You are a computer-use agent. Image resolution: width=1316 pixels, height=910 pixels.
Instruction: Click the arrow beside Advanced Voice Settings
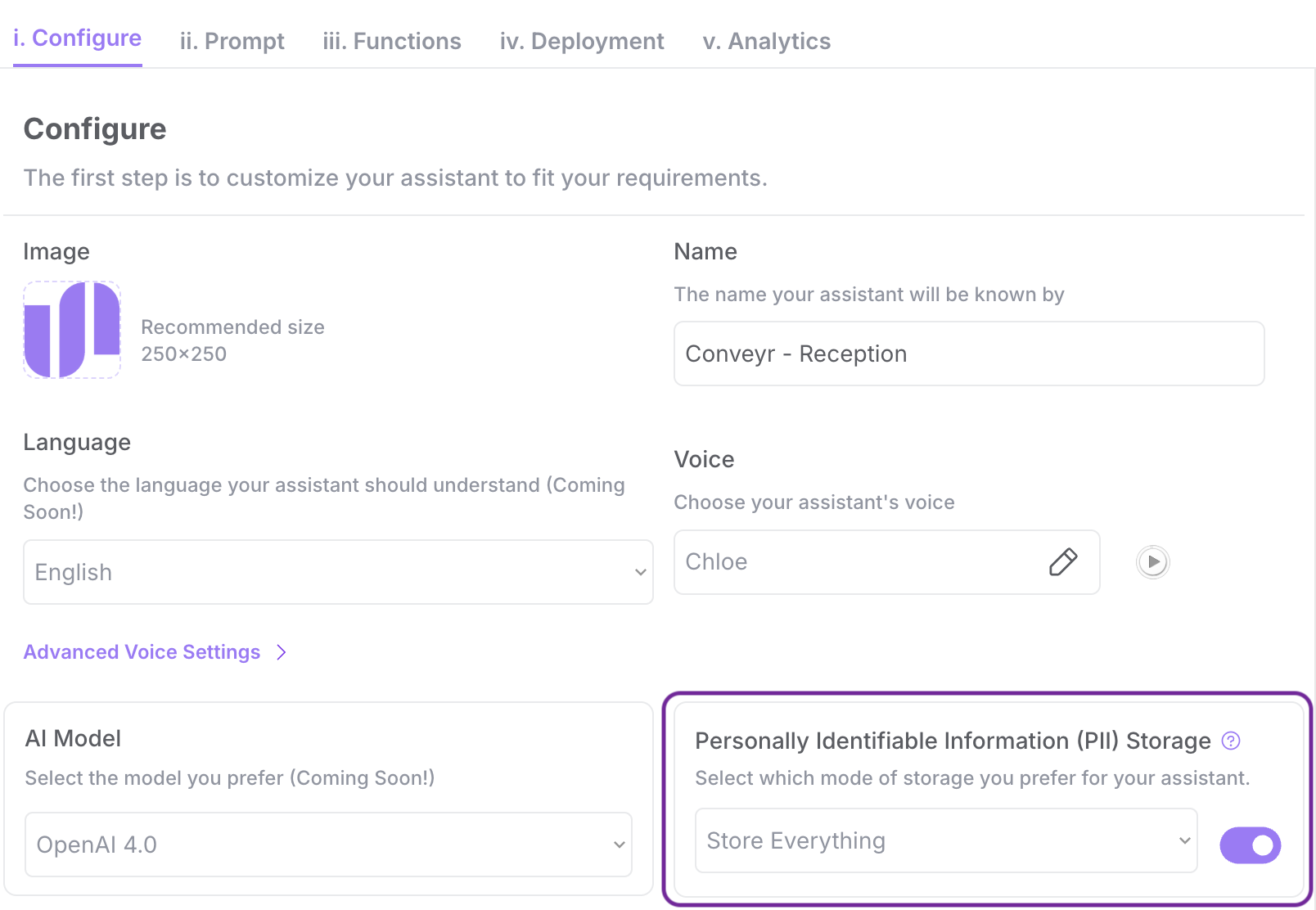pos(282,652)
